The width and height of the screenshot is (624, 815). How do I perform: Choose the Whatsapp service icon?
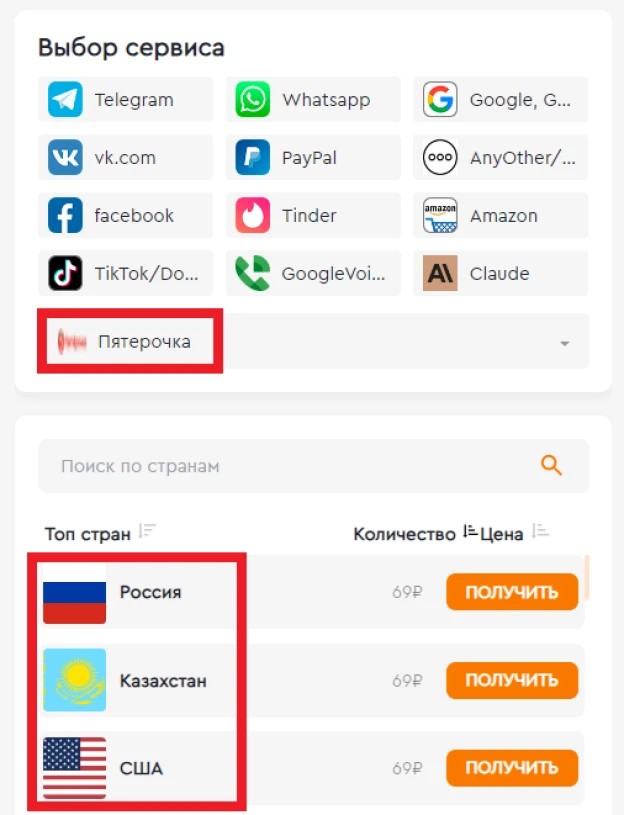tap(253, 99)
